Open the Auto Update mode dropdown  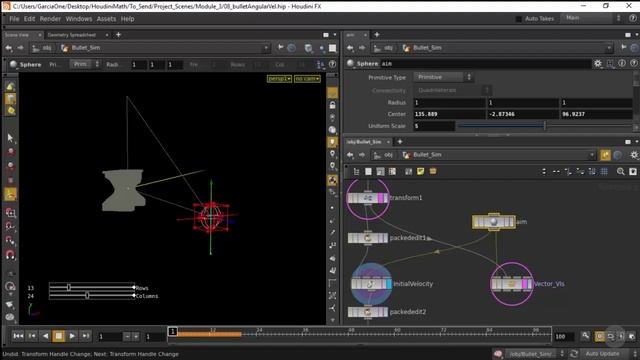pyautogui.click(x=607, y=354)
